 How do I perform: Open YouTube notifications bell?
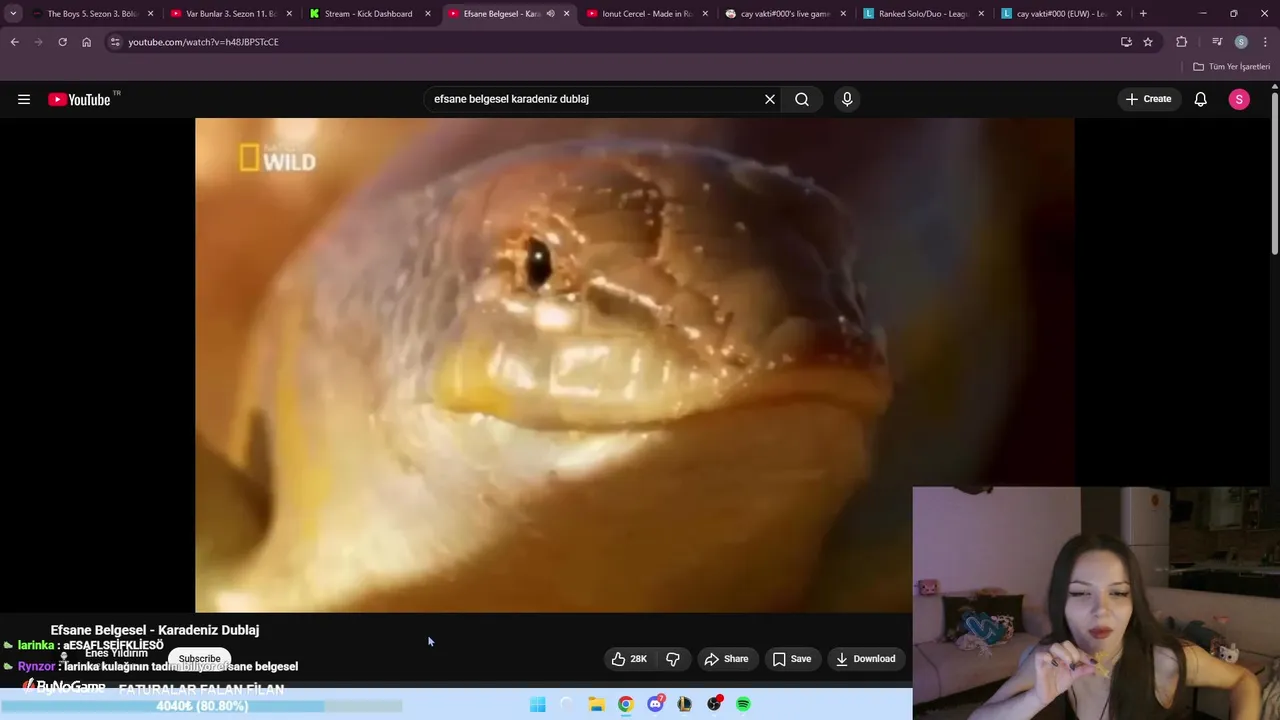point(1201,99)
